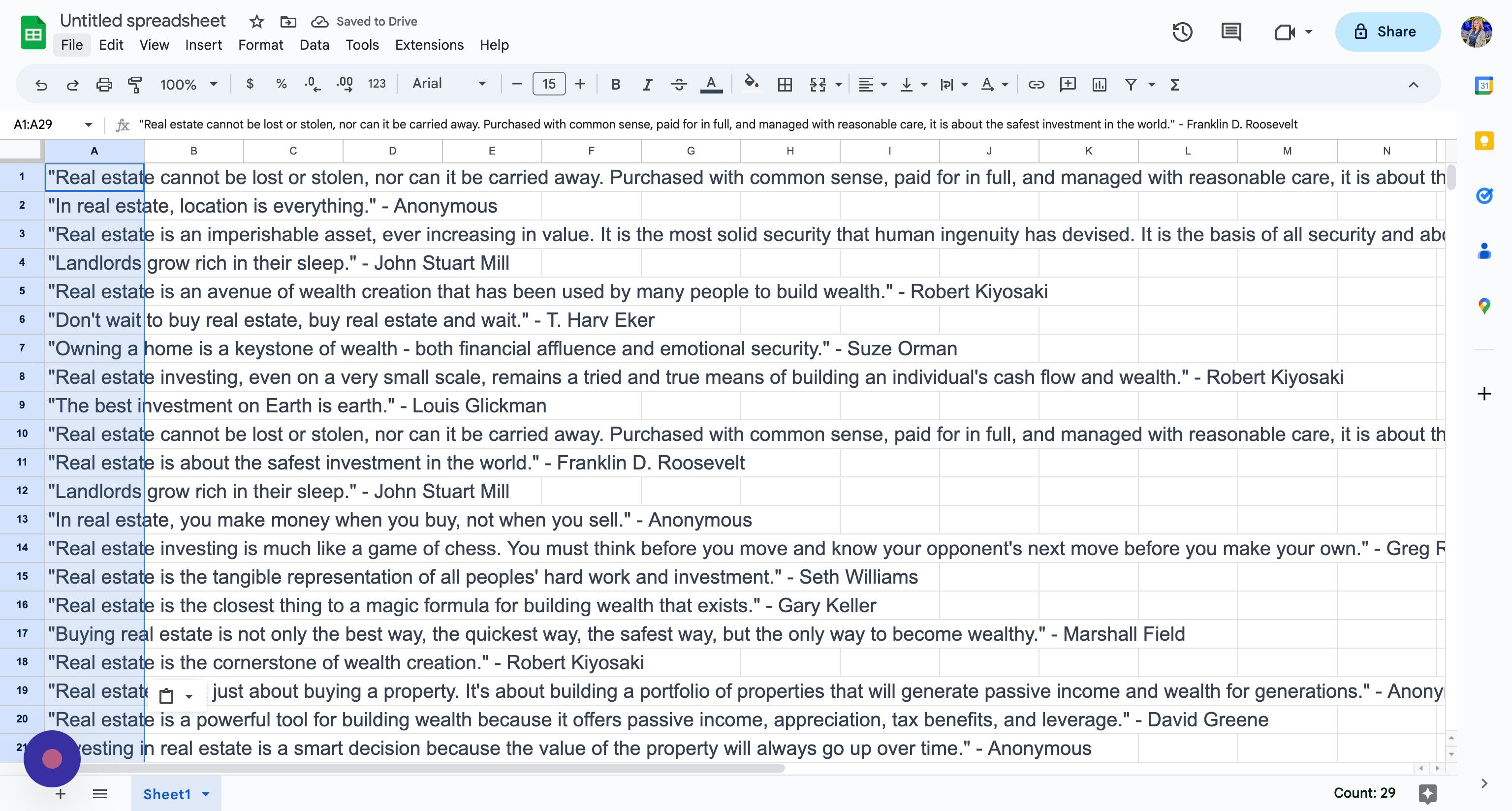This screenshot has height=811, width=1512.
Task: Click the Share button
Action: pyautogui.click(x=1387, y=31)
